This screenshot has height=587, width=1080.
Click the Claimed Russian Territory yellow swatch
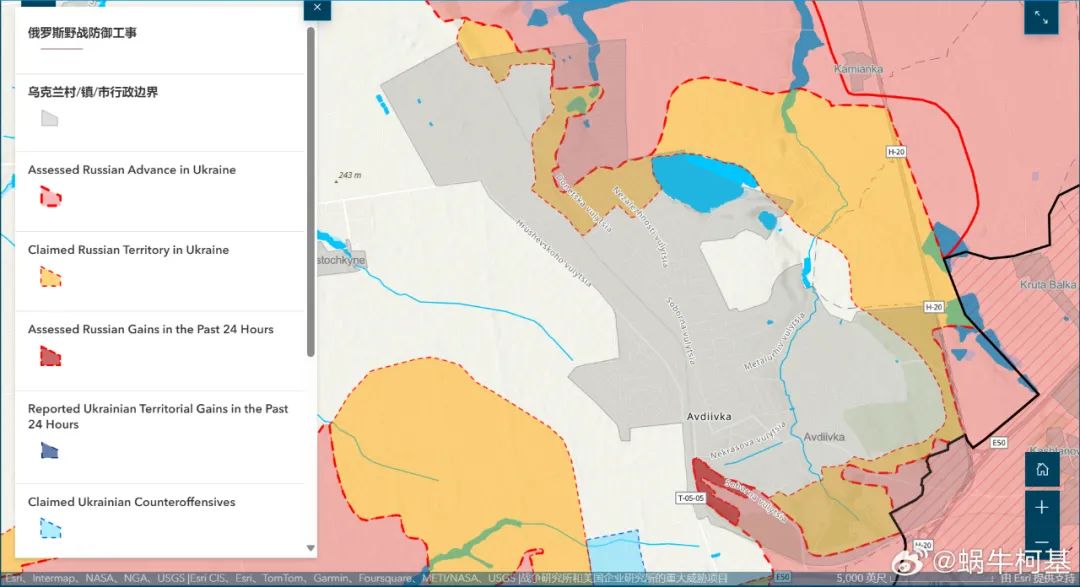click(x=51, y=277)
